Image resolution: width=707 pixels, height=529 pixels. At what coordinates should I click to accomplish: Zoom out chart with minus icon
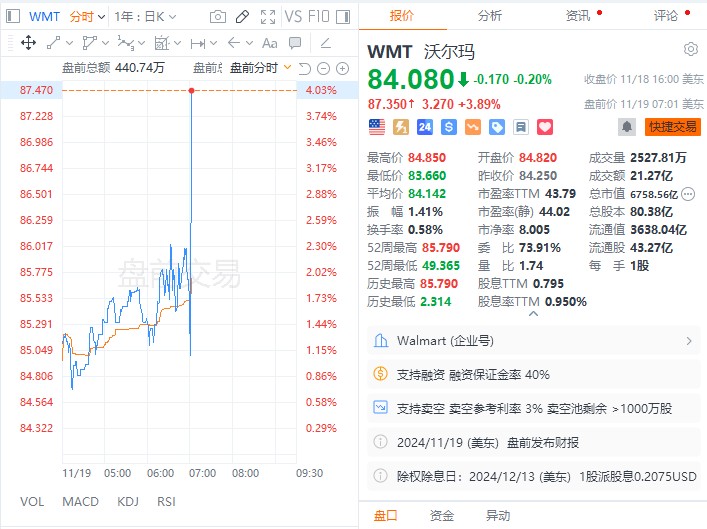coord(323,69)
